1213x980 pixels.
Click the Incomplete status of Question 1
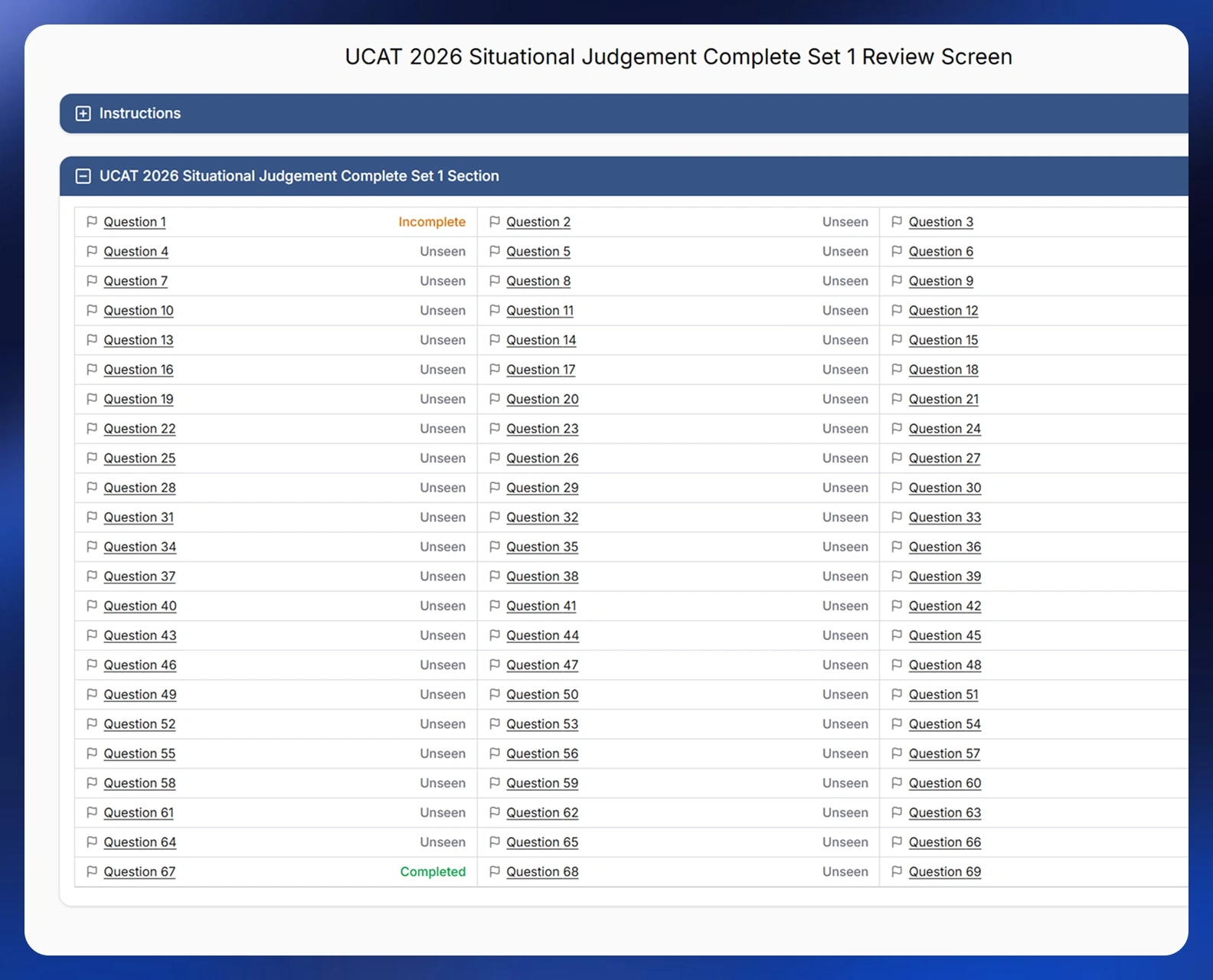point(432,221)
